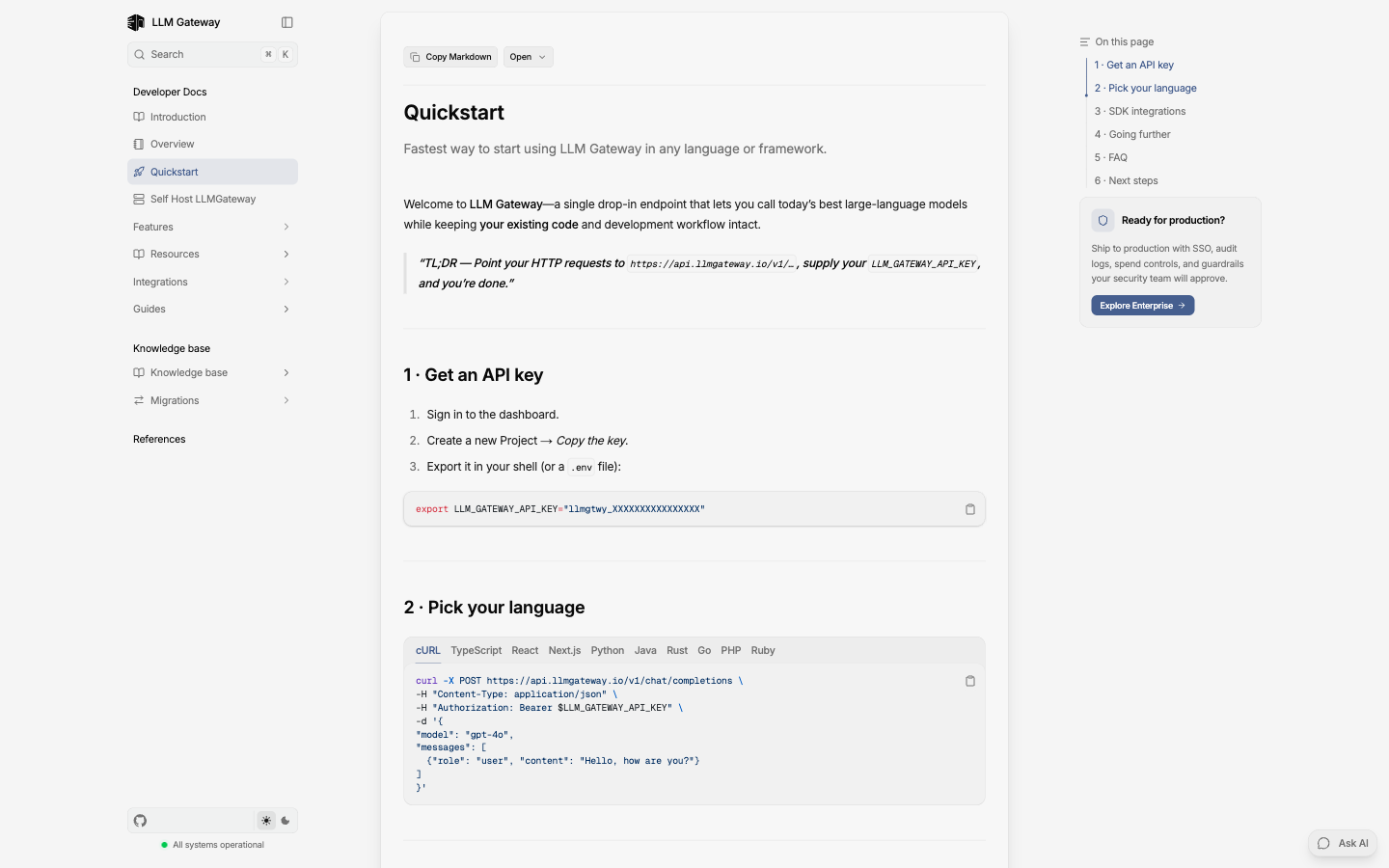
Task: Click the Overview page icon
Action: click(139, 144)
